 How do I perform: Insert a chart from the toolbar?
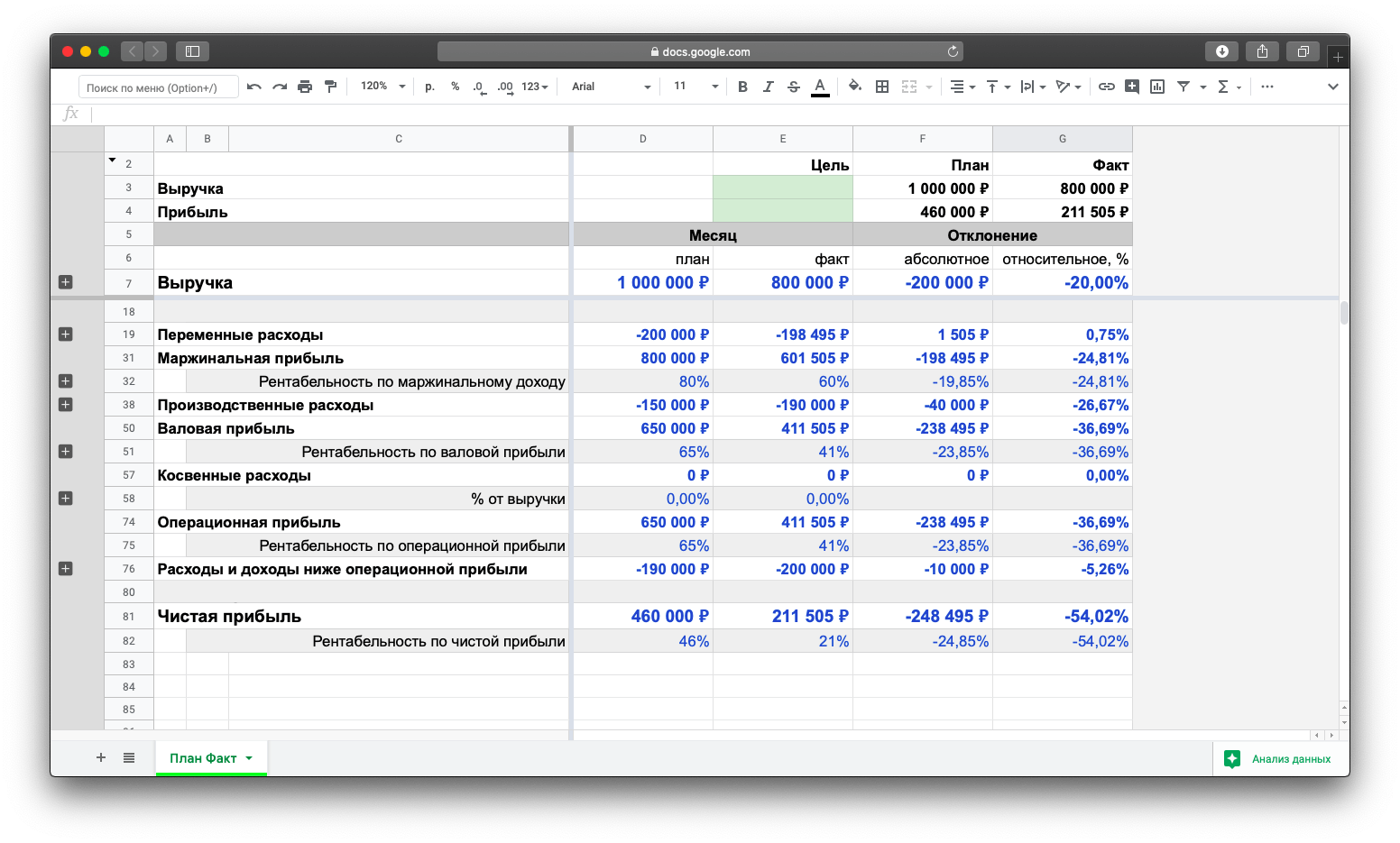[1157, 87]
